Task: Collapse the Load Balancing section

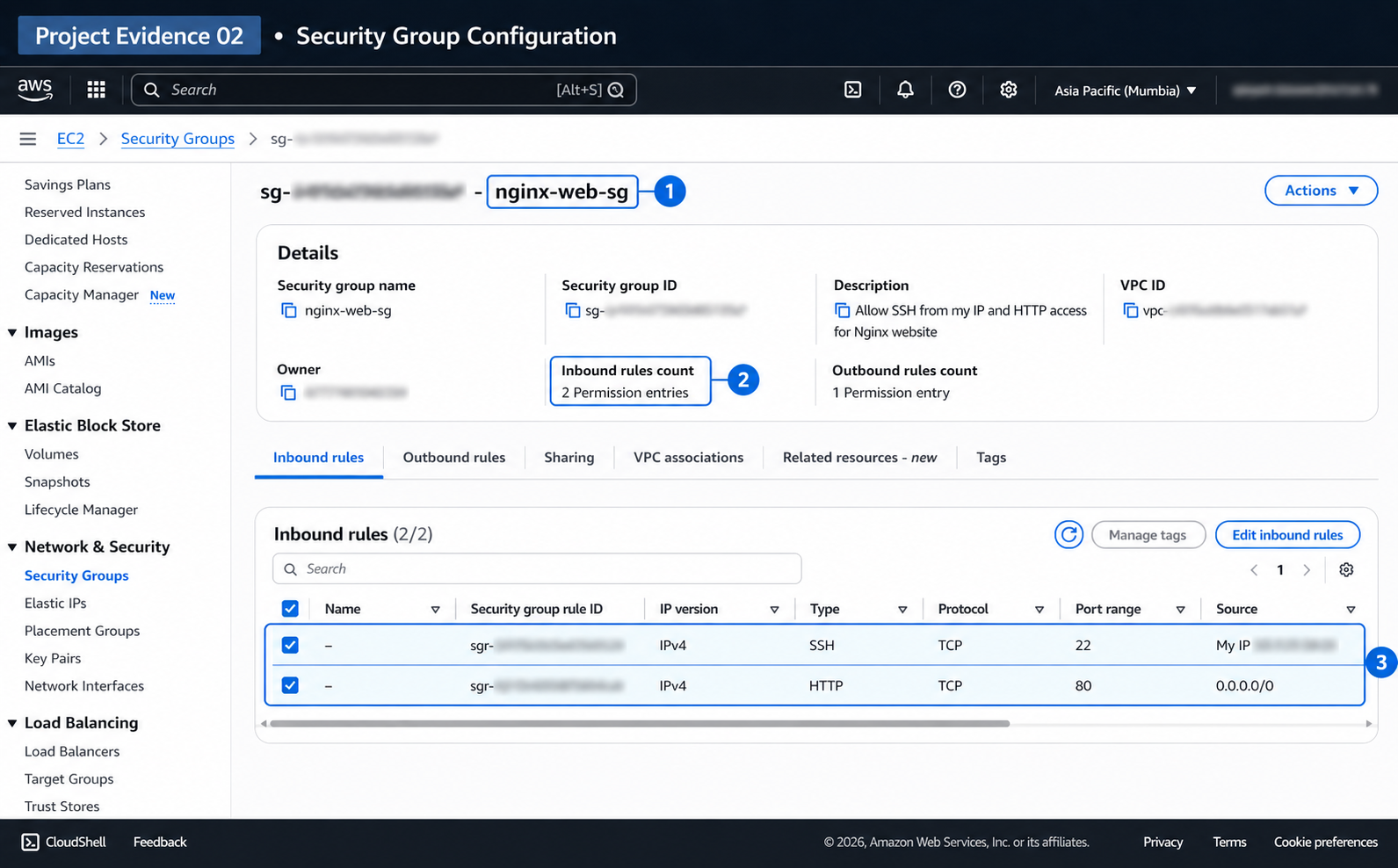Action: click(12, 723)
